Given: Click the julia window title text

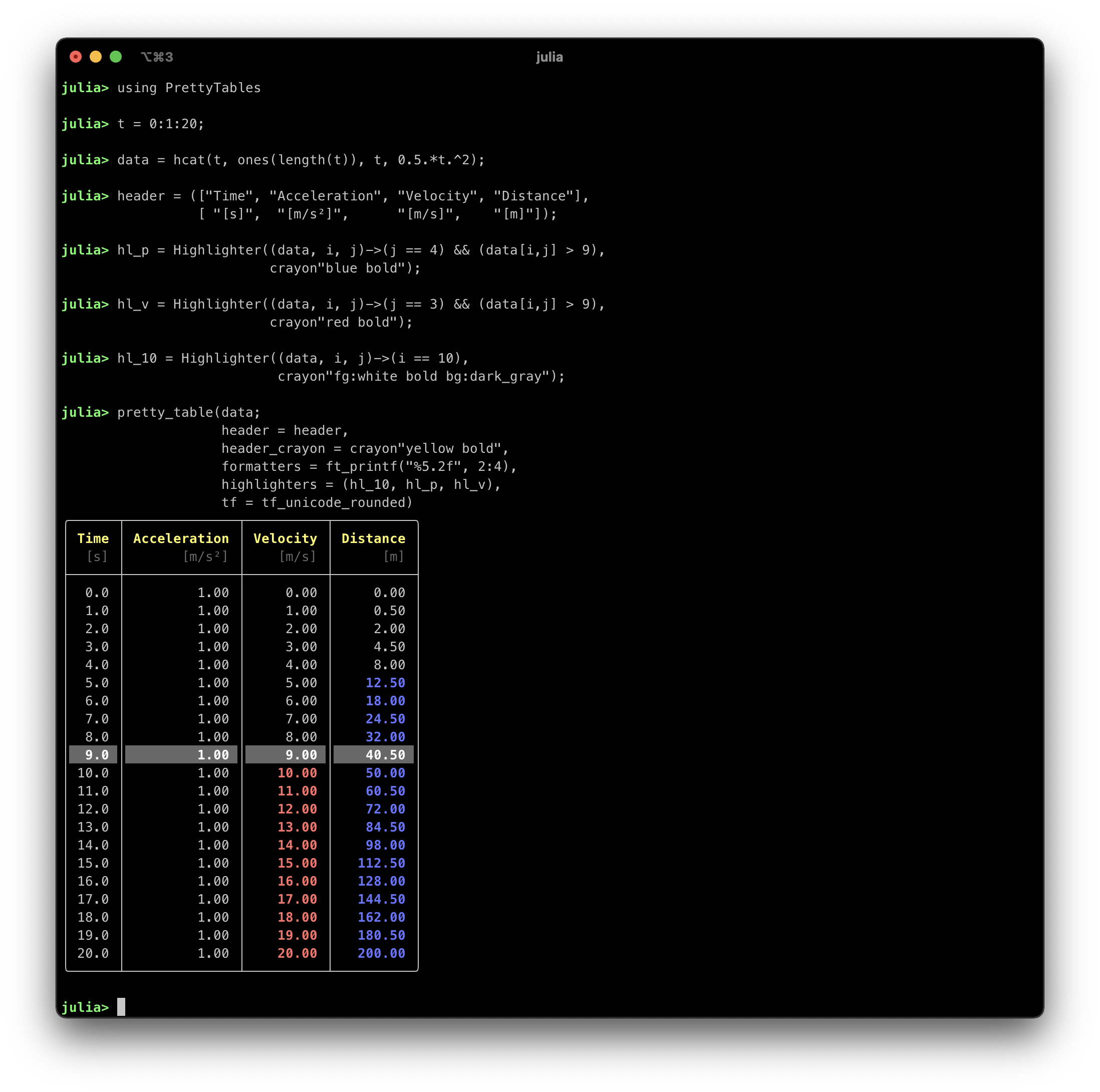Looking at the screenshot, I should 549,57.
